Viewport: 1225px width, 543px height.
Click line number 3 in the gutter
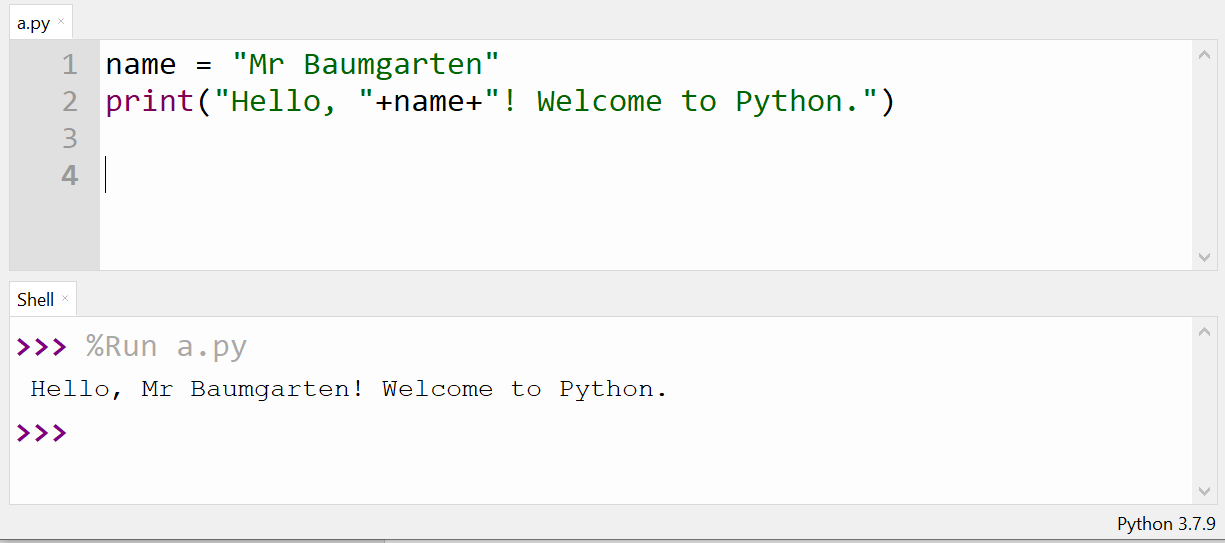pos(69,138)
